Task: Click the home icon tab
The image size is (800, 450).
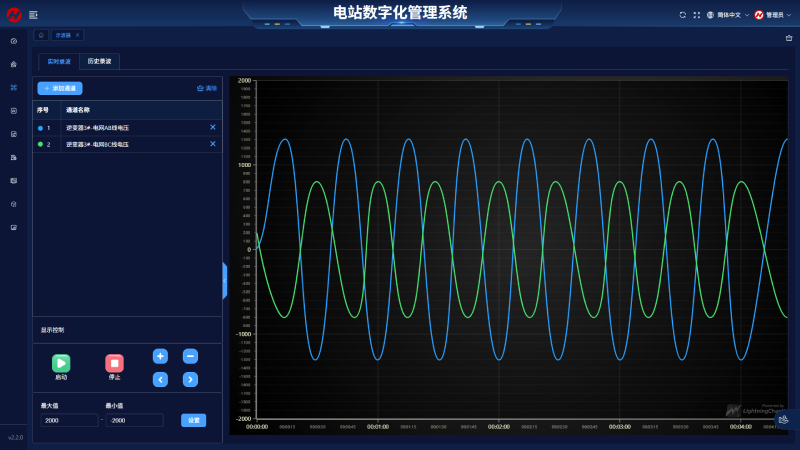Action: [41, 35]
